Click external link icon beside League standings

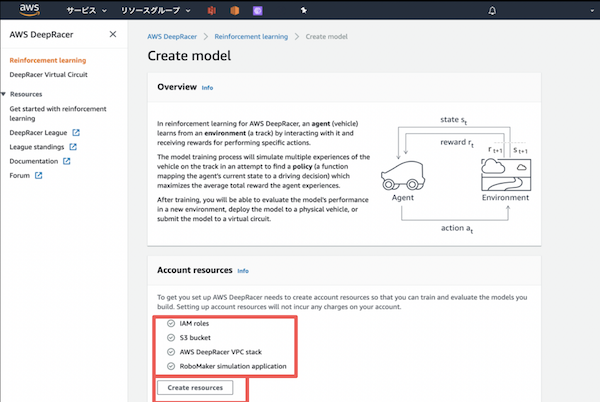73,147
